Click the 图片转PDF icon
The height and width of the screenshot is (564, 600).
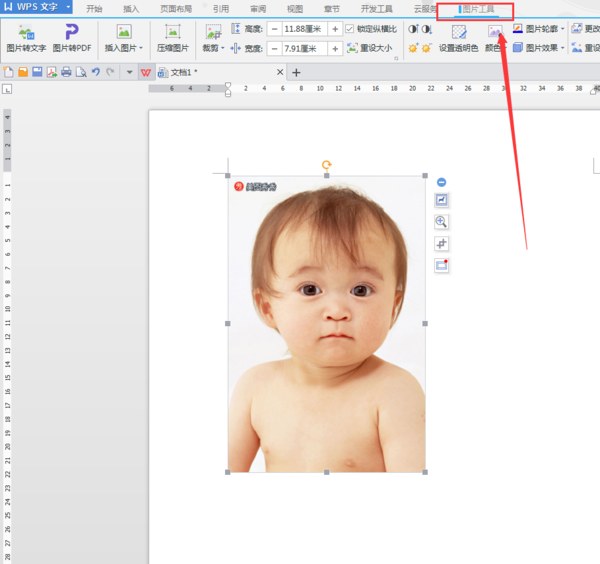coord(72,33)
